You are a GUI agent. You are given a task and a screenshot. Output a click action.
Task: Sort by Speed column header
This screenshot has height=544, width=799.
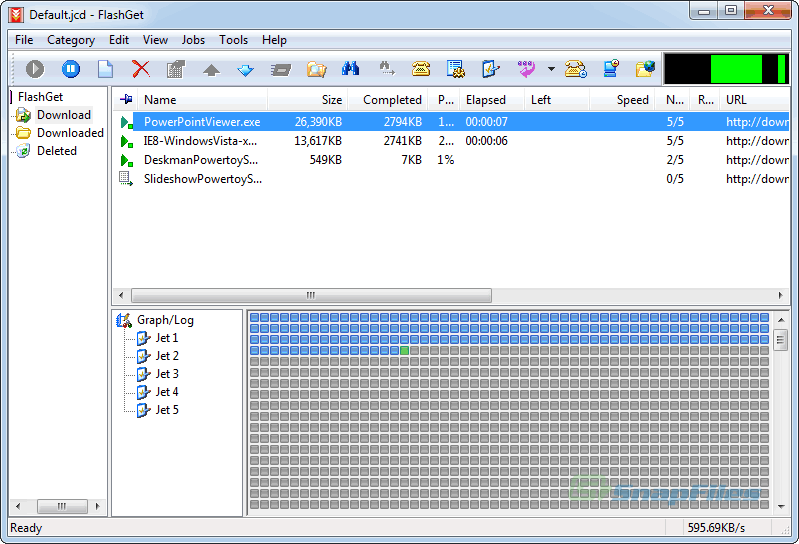tap(622, 100)
